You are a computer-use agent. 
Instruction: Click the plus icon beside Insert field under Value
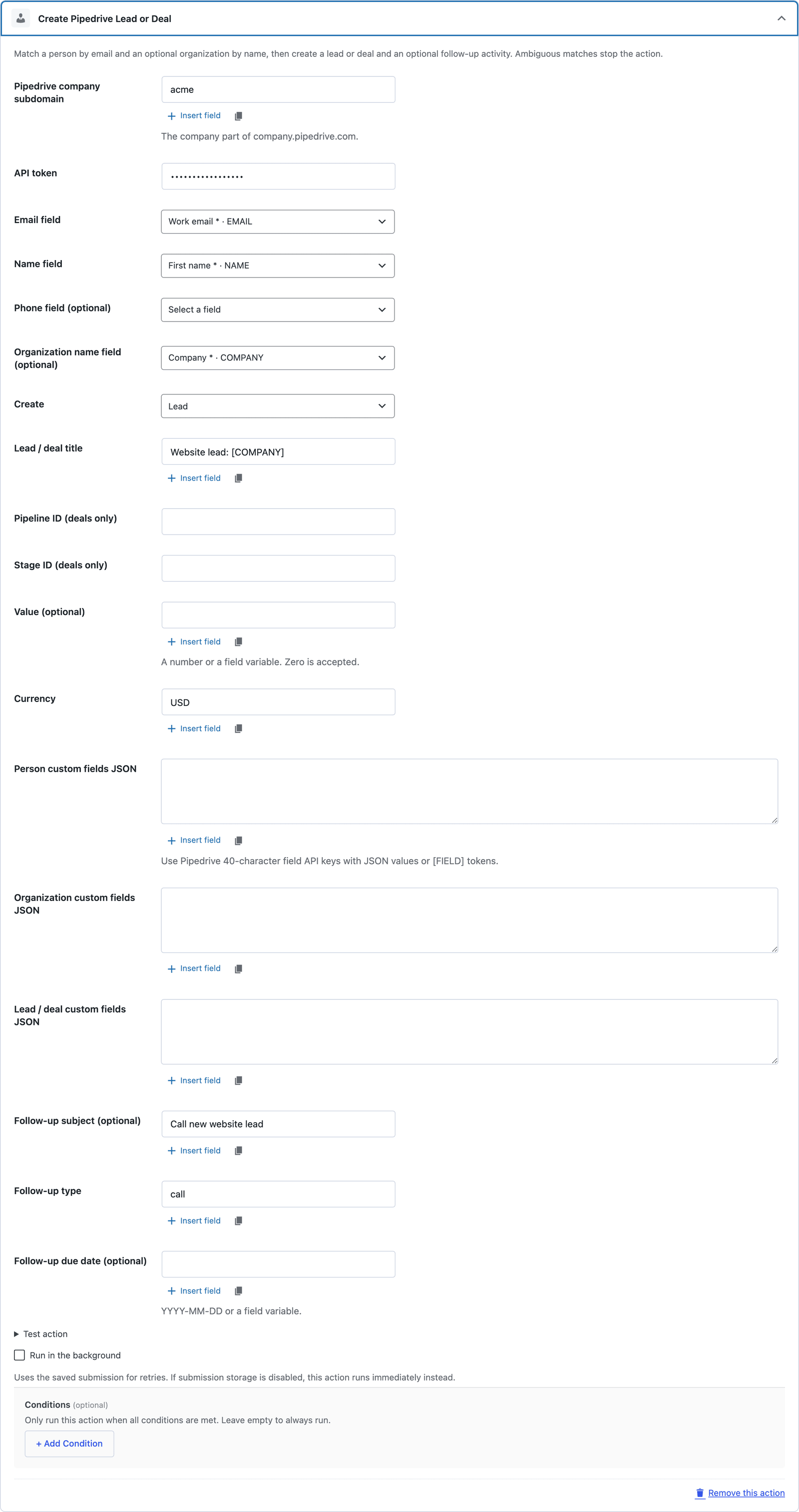[171, 641]
